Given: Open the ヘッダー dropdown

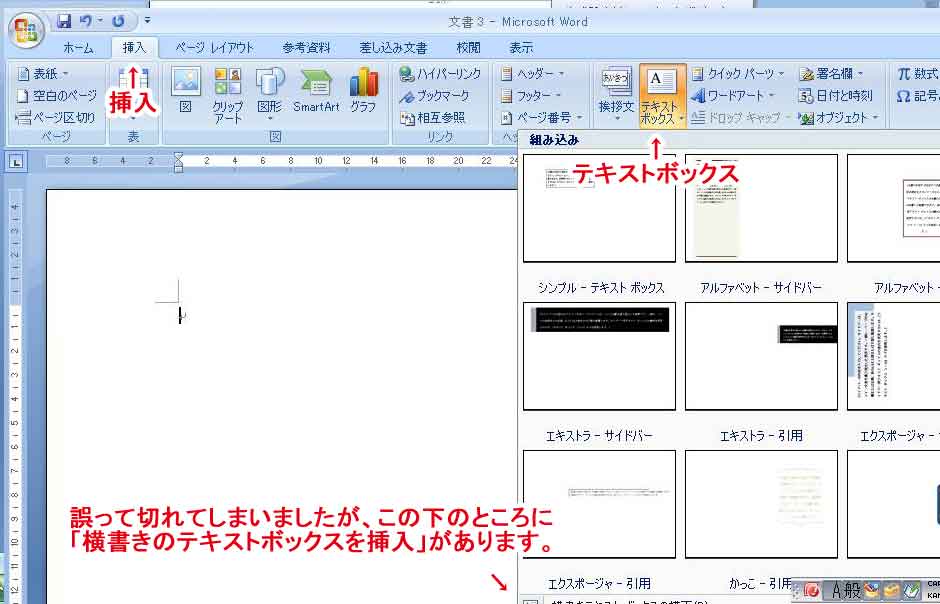Looking at the screenshot, I should (533, 74).
